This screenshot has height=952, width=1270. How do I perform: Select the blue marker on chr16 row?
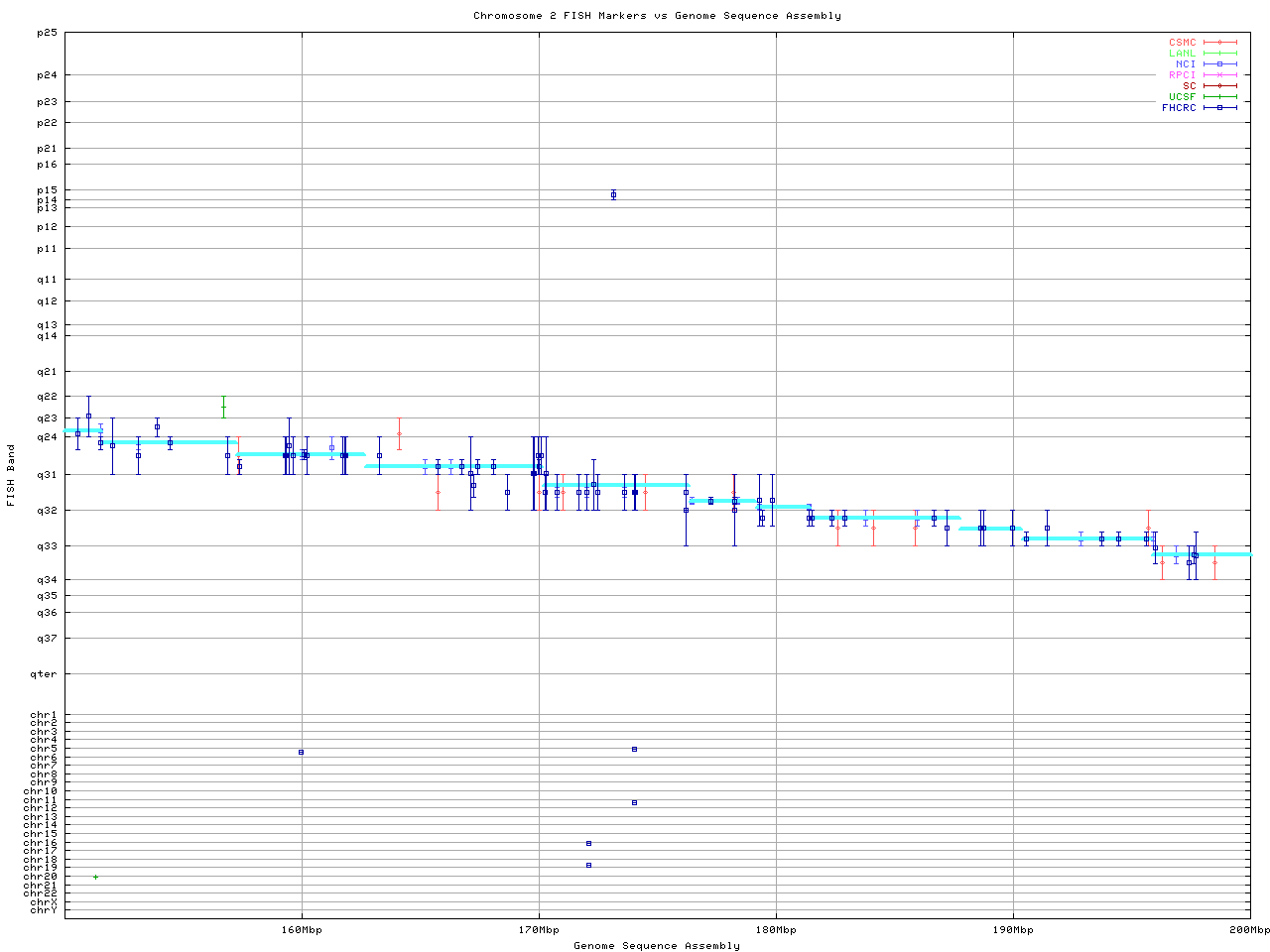[588, 843]
